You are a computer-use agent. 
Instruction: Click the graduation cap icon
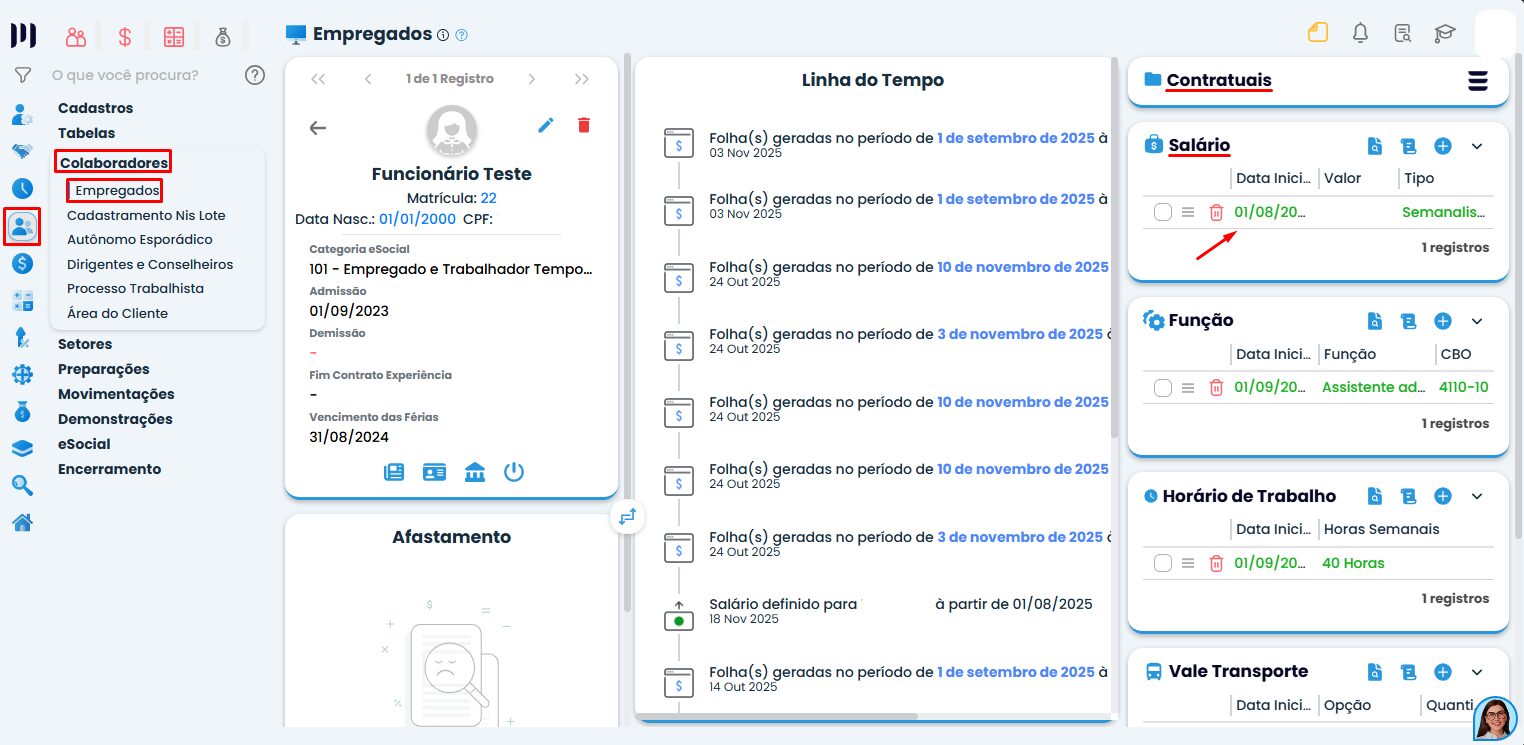1444,33
